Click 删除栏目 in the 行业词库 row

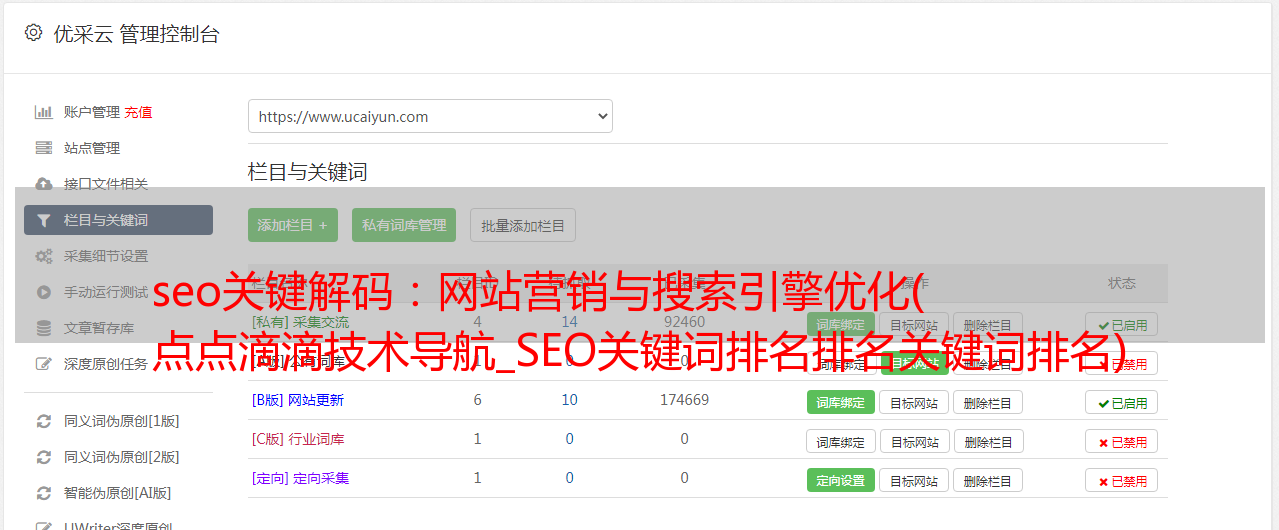click(988, 441)
